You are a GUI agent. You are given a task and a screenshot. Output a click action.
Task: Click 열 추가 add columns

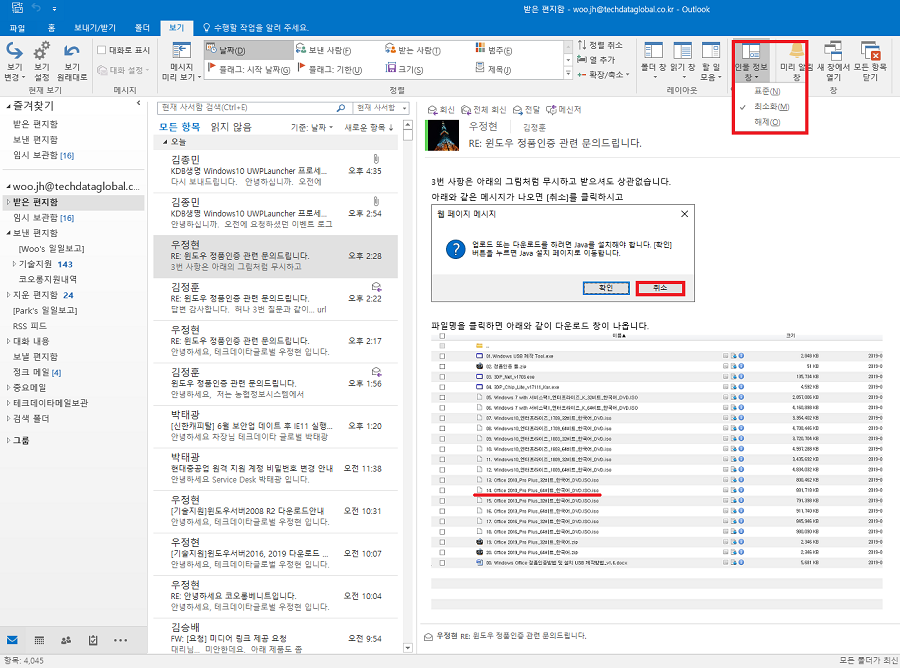pos(595,60)
